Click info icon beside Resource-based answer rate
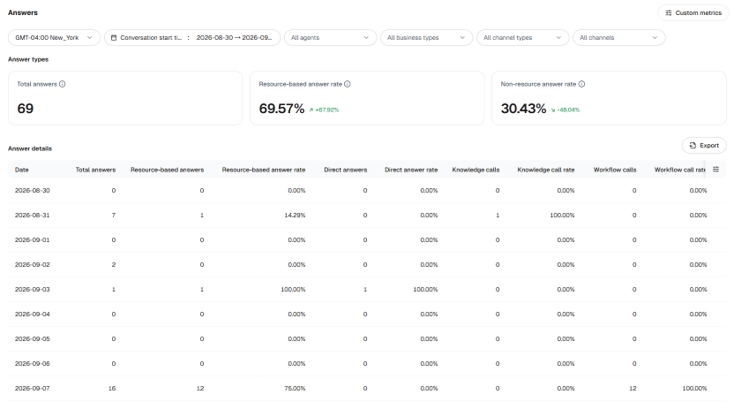This screenshot has height=402, width=734. point(347,84)
